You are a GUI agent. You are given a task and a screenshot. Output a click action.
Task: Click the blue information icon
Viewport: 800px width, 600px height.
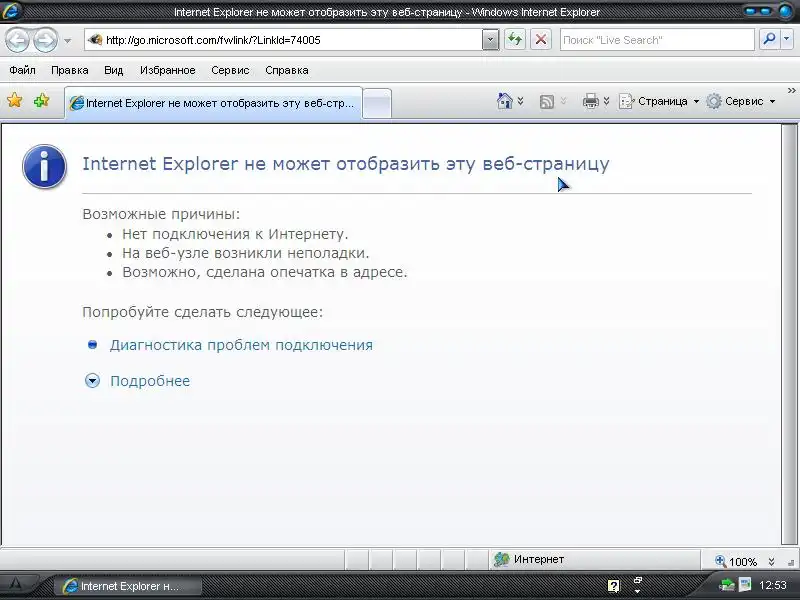point(44,166)
